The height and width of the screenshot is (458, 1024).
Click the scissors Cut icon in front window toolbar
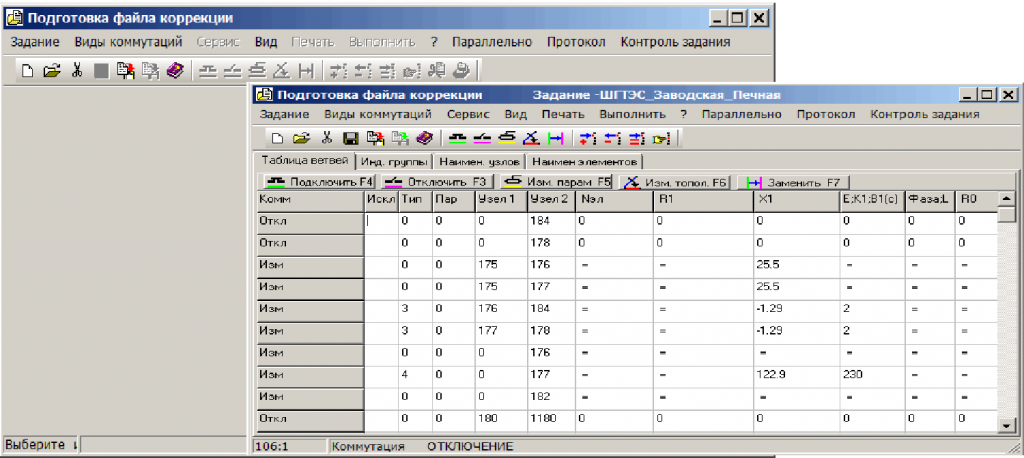pyautogui.click(x=326, y=138)
